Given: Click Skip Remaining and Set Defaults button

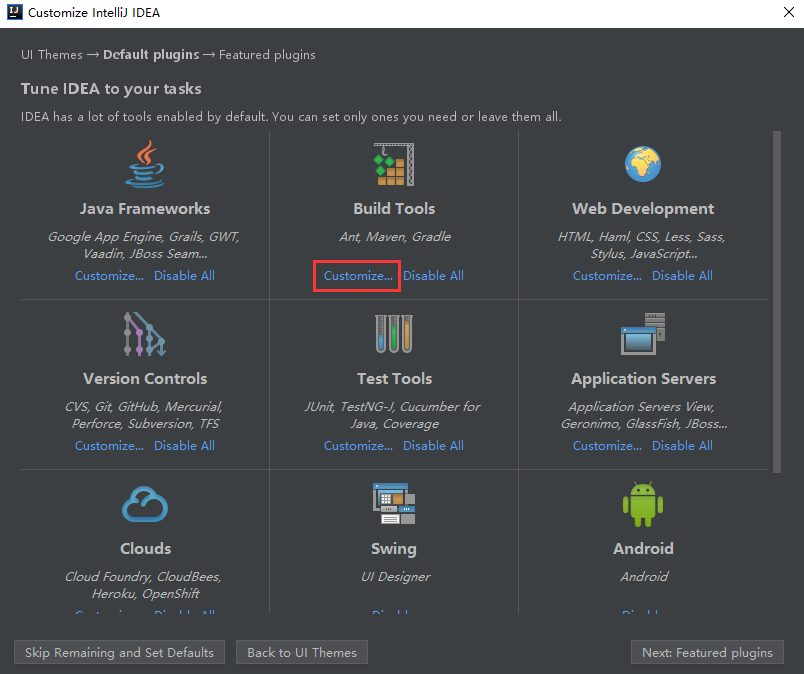Looking at the screenshot, I should point(119,652).
